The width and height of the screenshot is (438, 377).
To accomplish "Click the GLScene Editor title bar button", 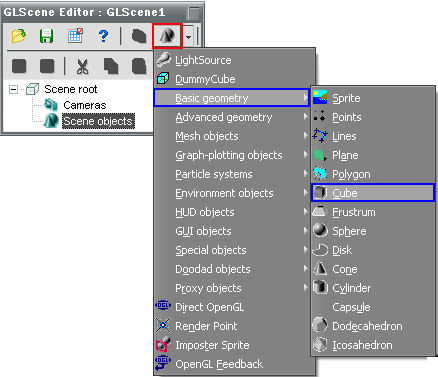I will coord(193,13).
